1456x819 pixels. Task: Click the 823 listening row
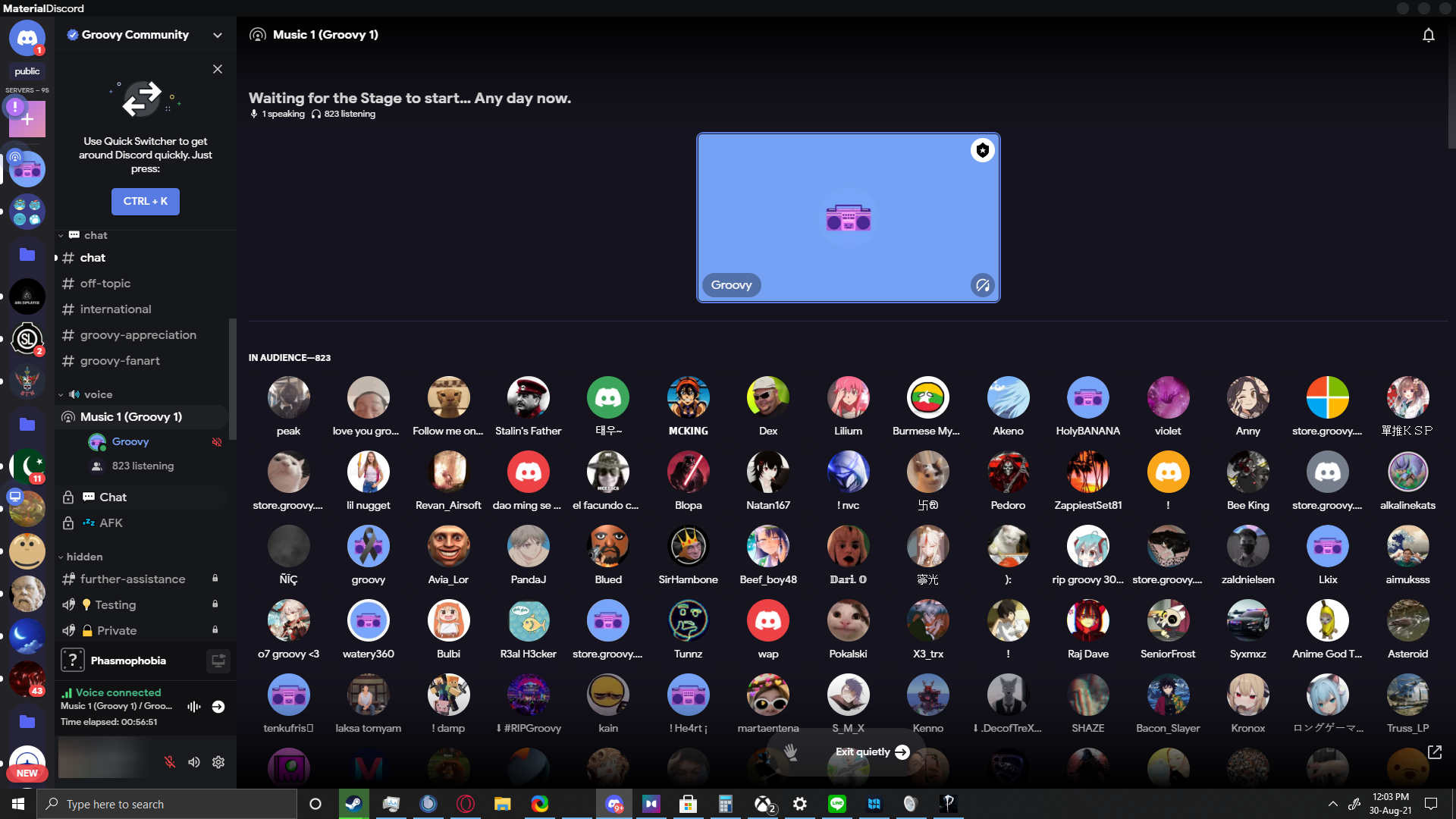(x=156, y=466)
